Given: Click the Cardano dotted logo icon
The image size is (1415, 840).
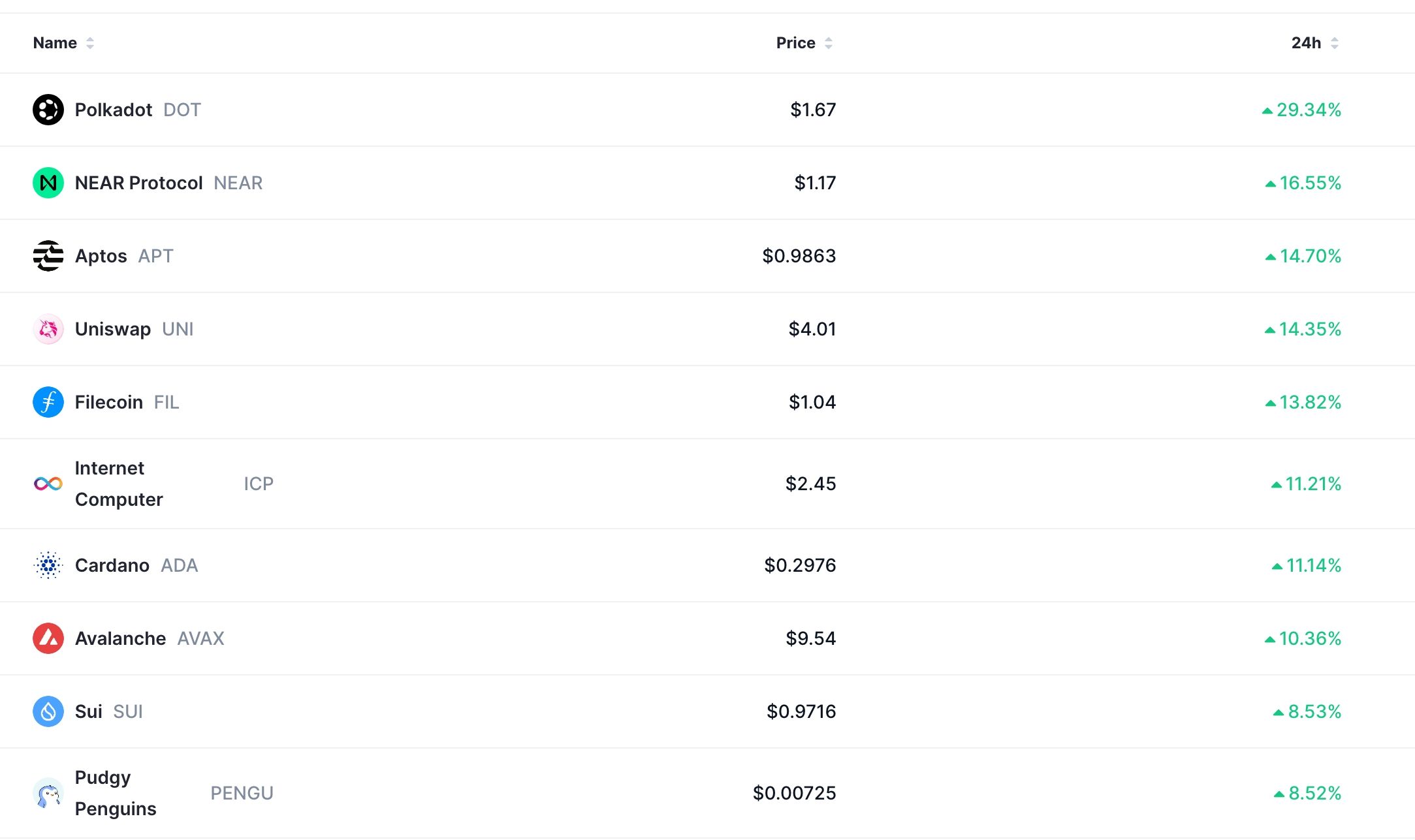Looking at the screenshot, I should click(x=48, y=565).
